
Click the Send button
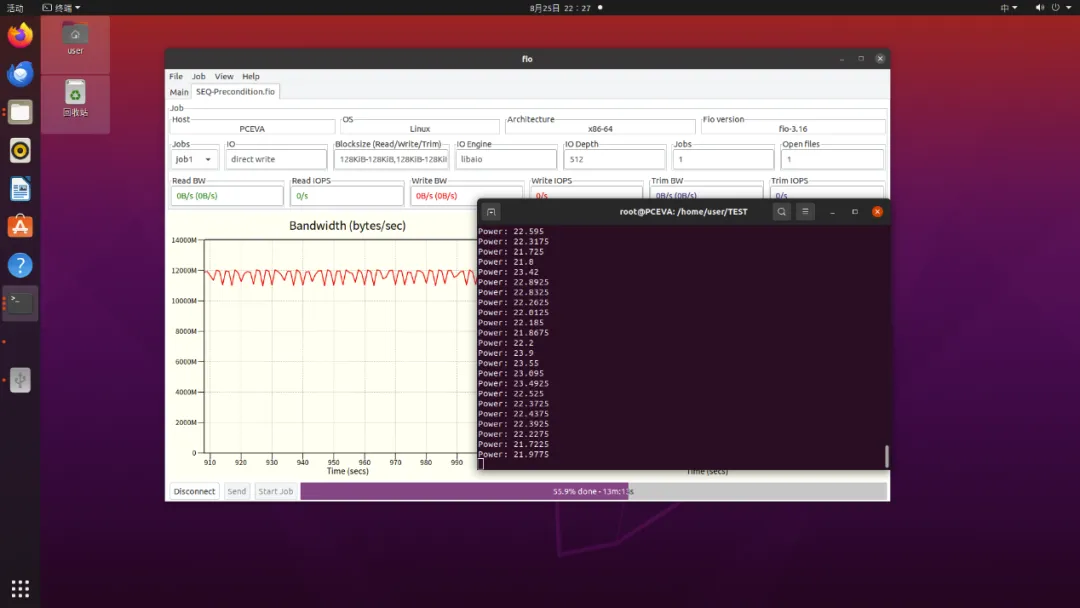[x=236, y=491]
